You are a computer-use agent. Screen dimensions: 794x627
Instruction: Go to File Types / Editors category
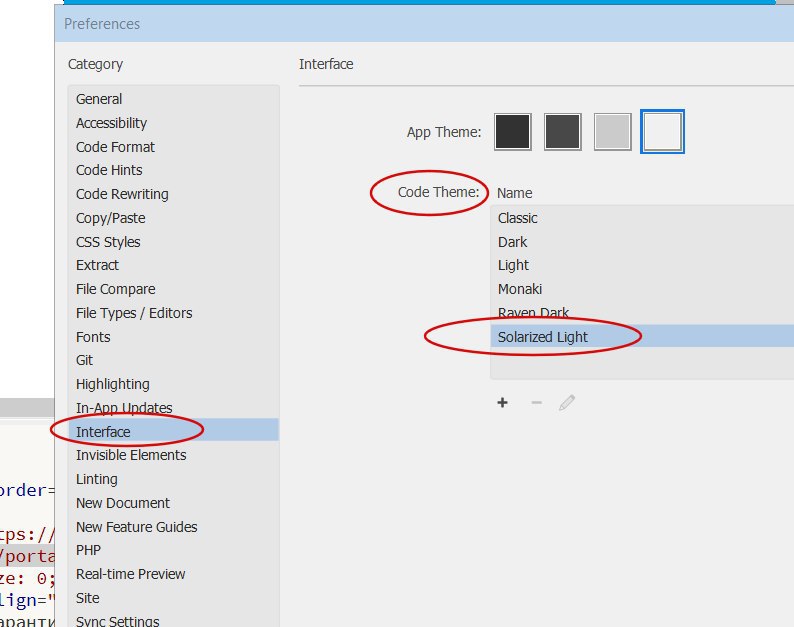pos(134,313)
